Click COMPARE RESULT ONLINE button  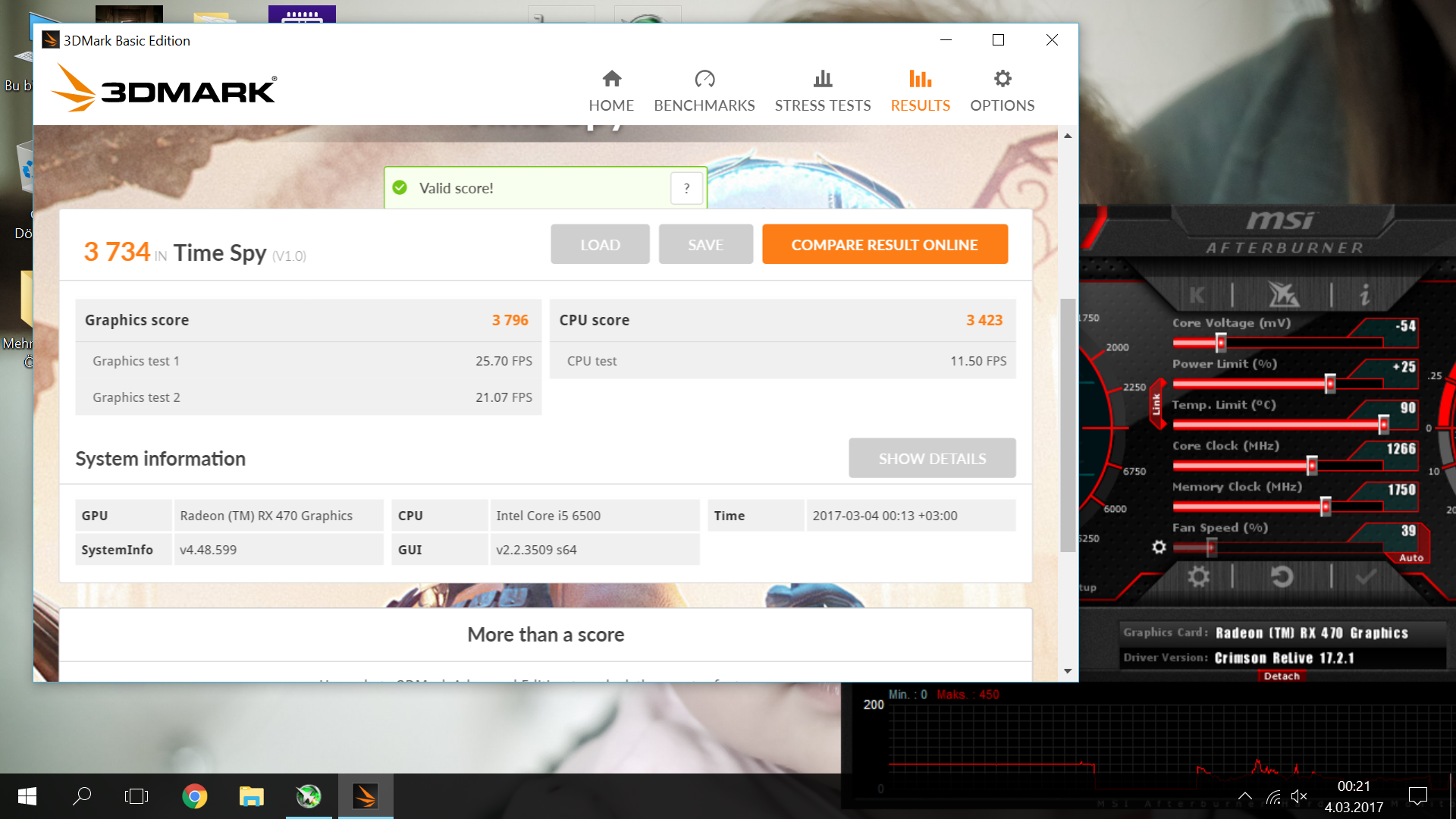(884, 244)
